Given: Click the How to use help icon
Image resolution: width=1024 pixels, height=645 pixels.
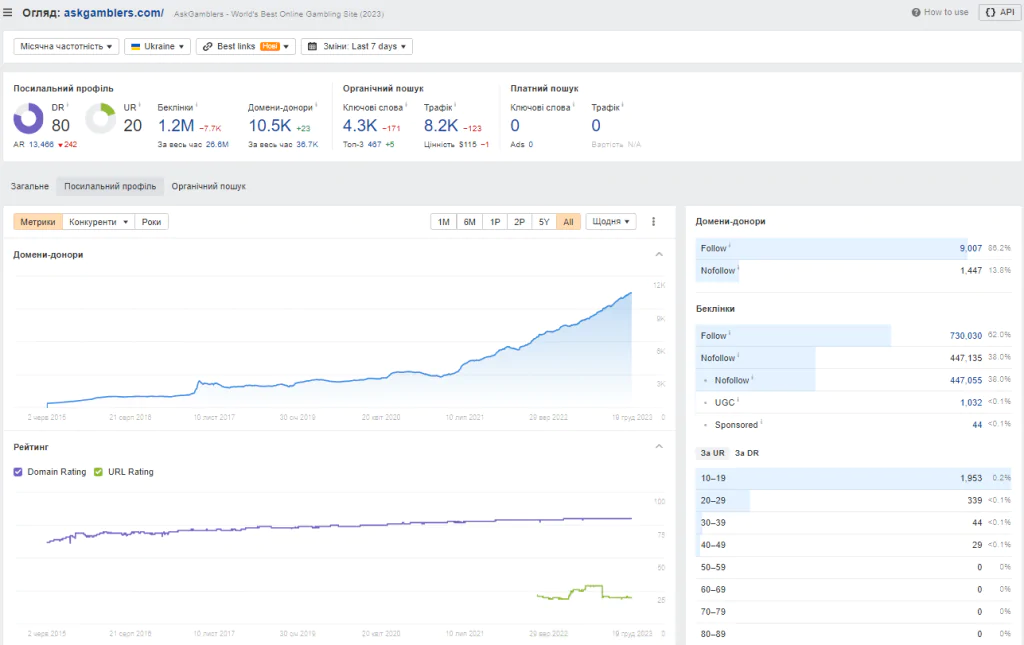Looking at the screenshot, I should pos(916,12).
